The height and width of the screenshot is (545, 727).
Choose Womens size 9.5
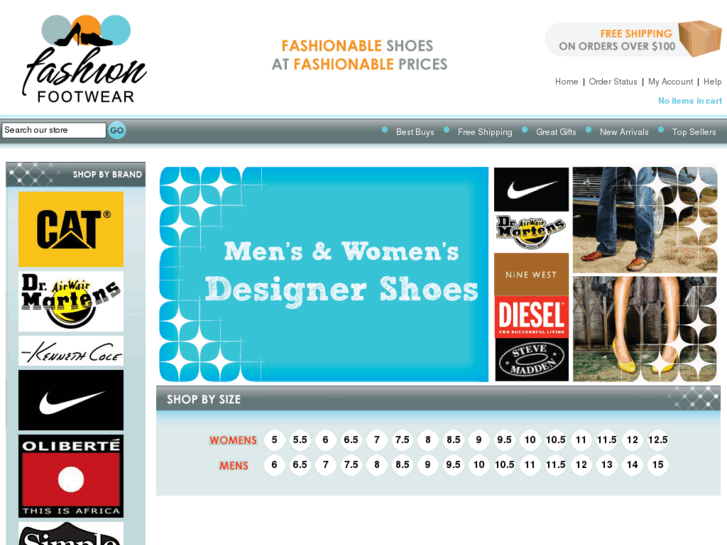point(504,440)
